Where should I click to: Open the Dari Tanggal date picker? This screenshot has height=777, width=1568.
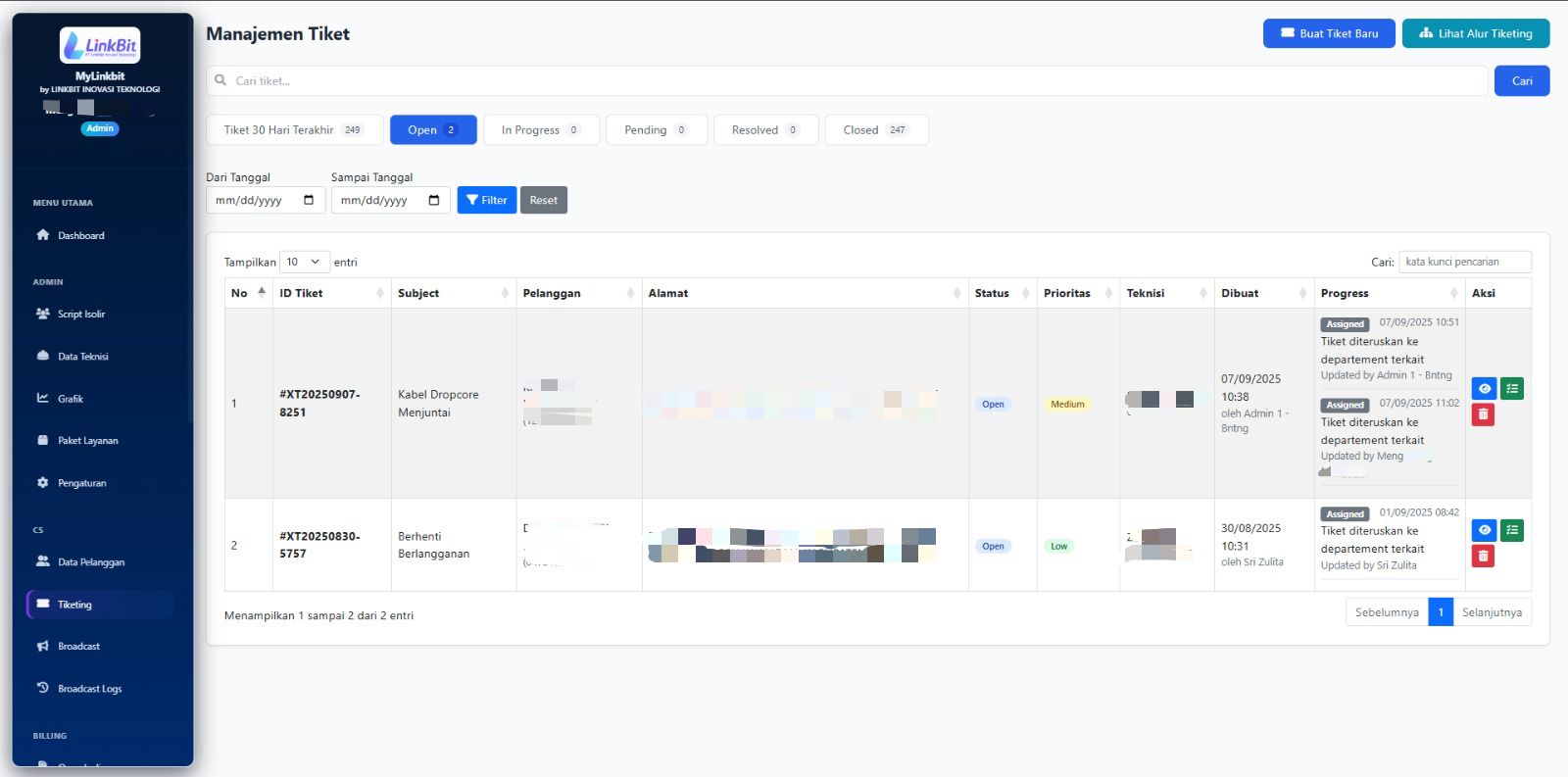pyautogui.click(x=309, y=200)
